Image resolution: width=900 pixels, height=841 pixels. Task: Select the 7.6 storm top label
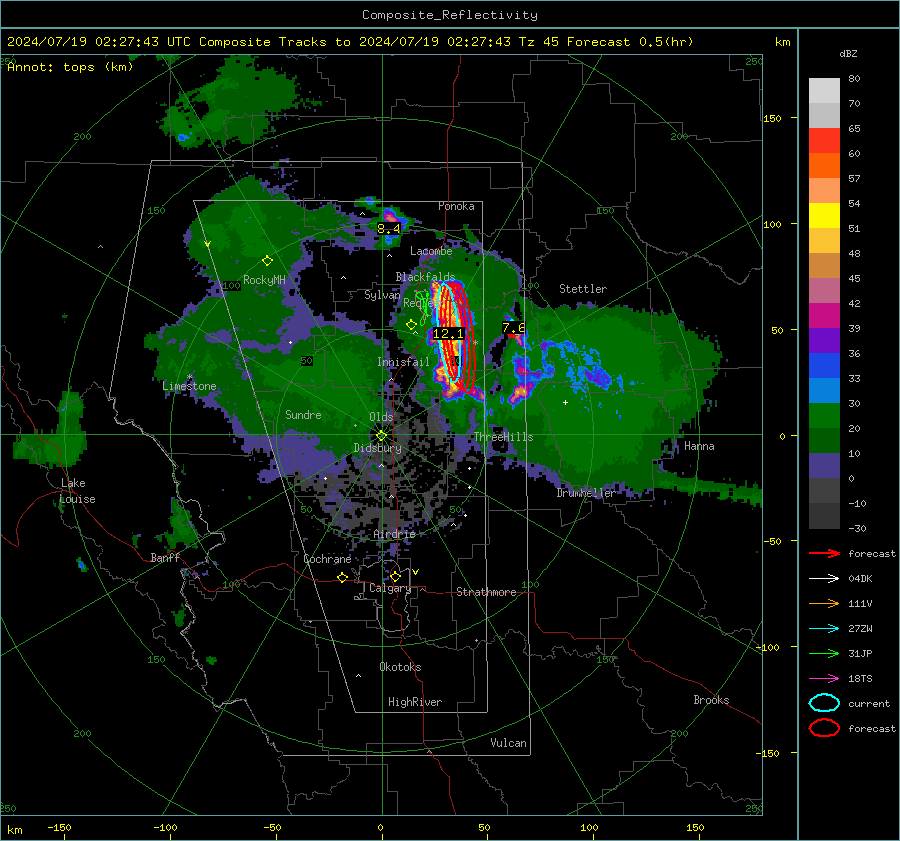(x=513, y=328)
